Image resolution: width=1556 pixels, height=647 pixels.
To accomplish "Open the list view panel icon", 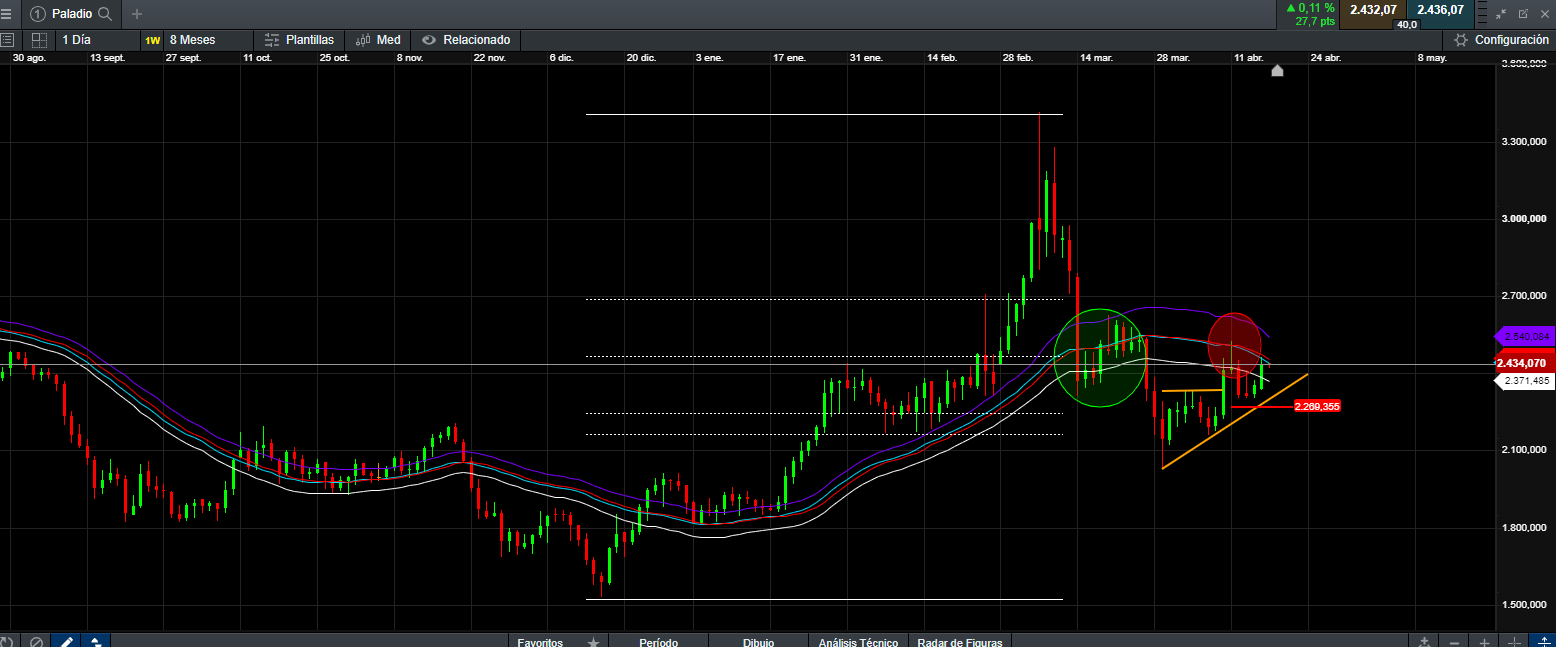I will 7,40.
